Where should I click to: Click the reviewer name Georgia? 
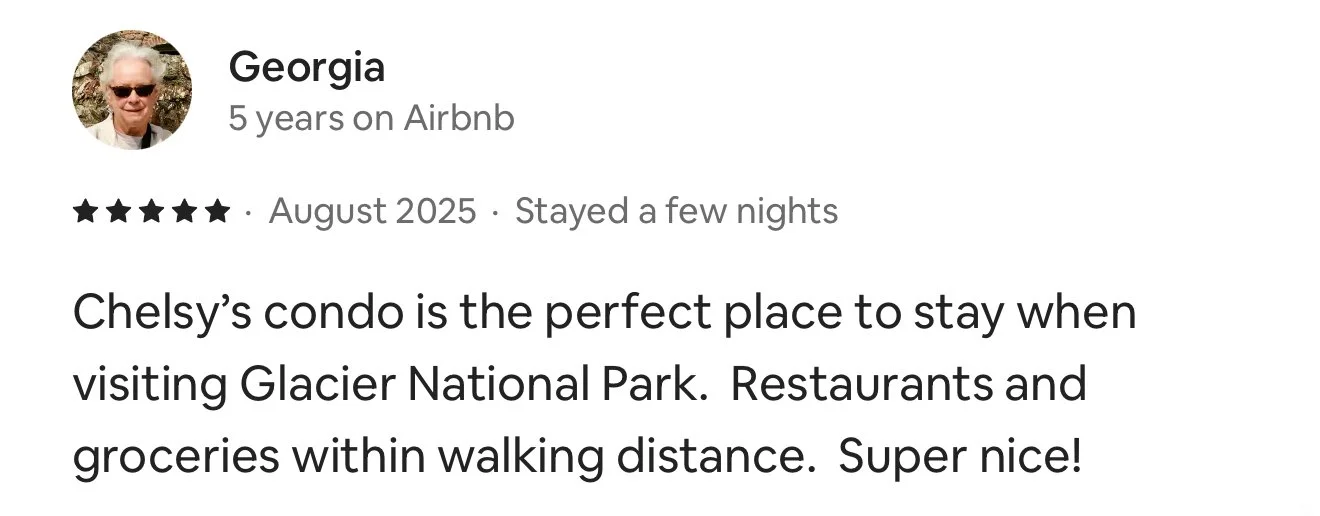307,68
